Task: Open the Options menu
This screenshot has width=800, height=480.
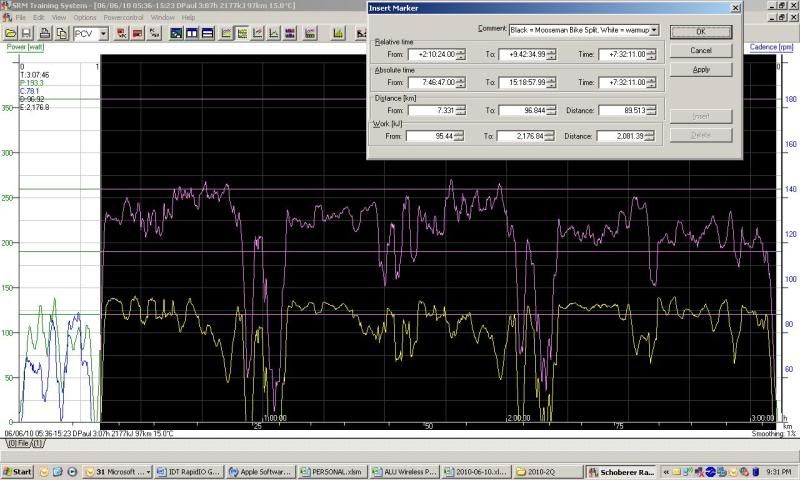Action: pos(85,18)
